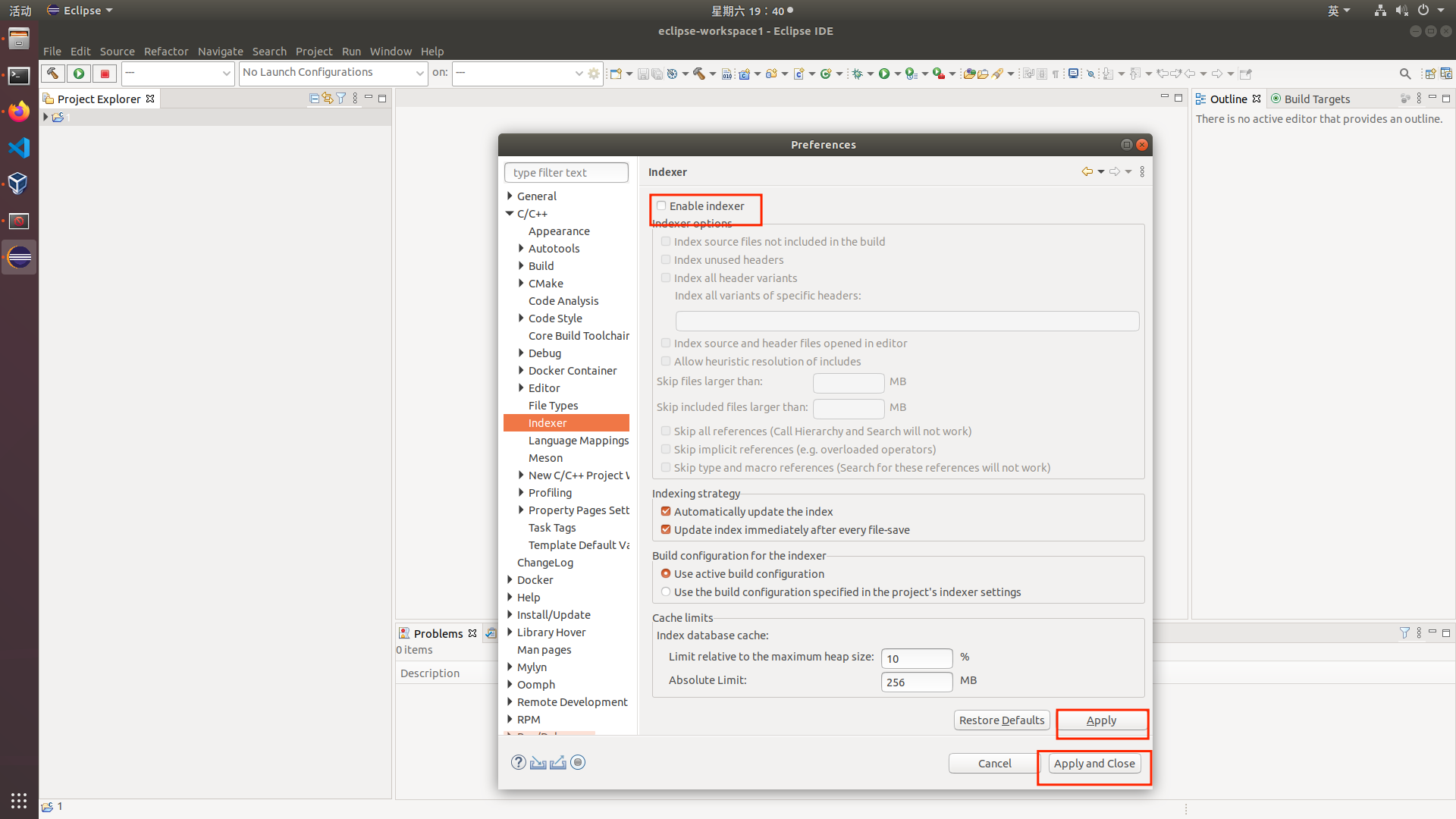Expand the Build preferences section
The height and width of the screenshot is (819, 1456).
(x=522, y=265)
